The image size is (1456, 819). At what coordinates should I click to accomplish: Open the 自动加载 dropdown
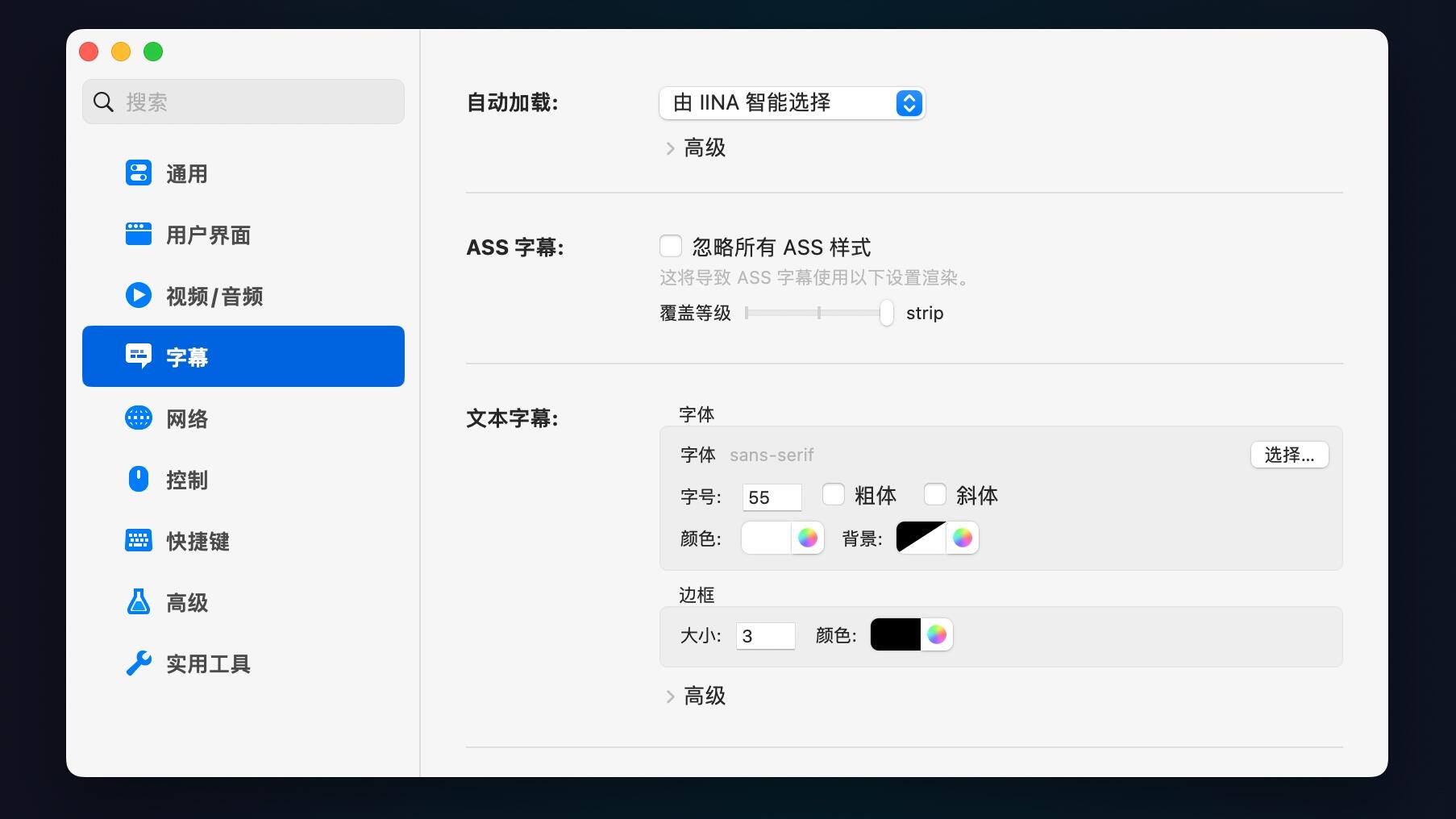[x=792, y=103]
